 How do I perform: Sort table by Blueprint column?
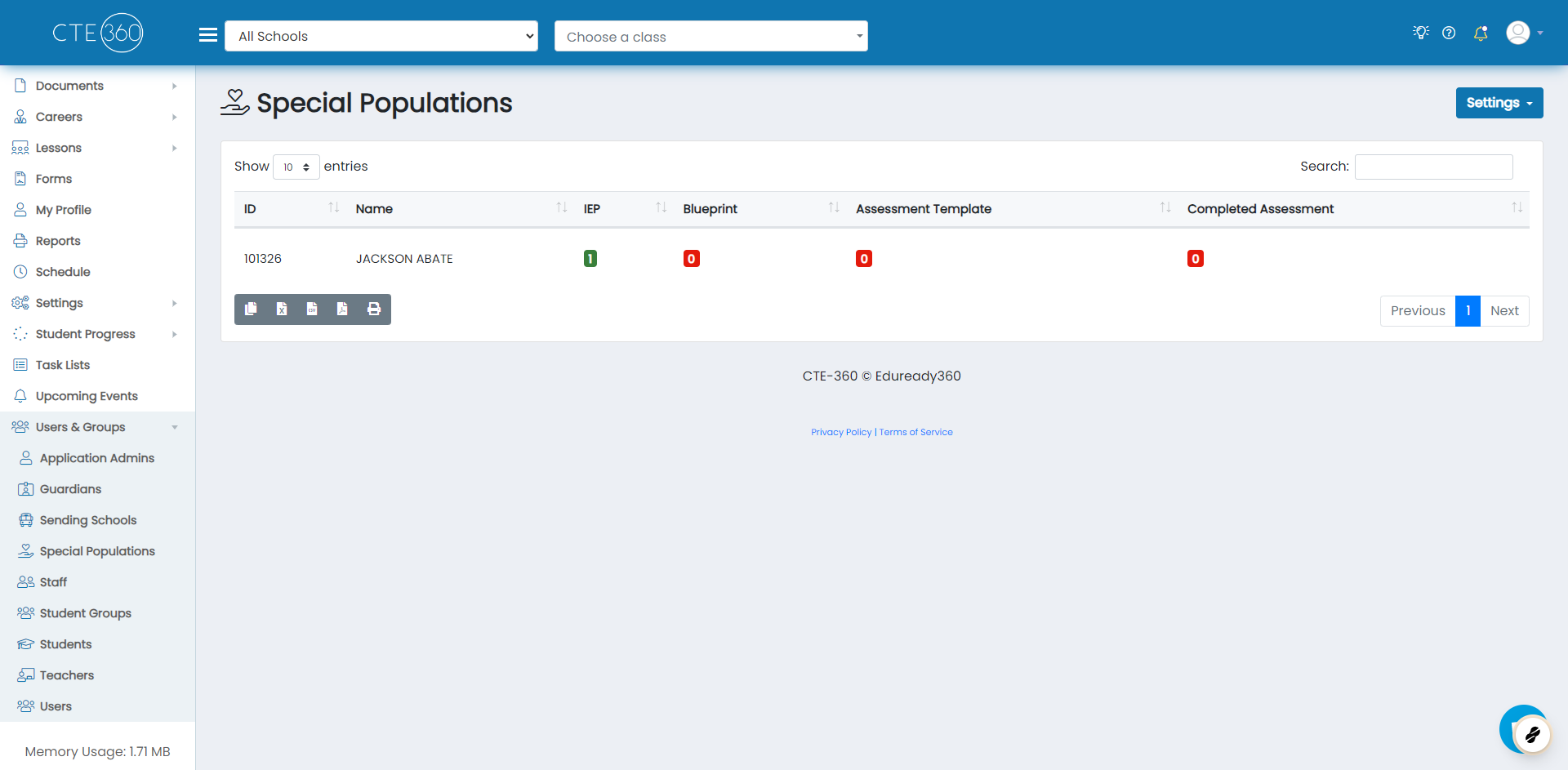click(759, 209)
